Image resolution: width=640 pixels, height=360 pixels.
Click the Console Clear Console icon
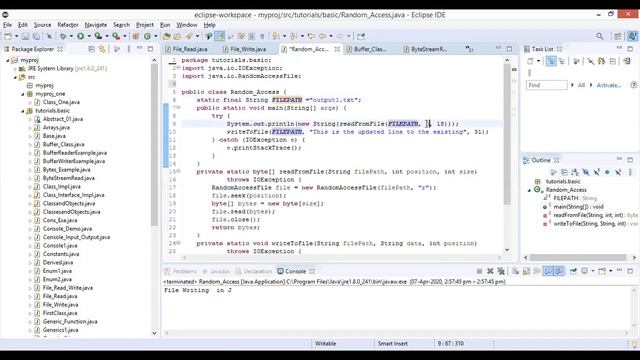(x=516, y=271)
